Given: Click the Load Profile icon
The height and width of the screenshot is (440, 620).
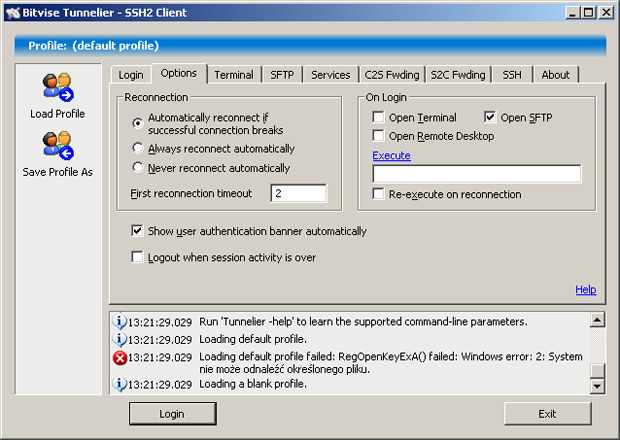Looking at the screenshot, I should 57,88.
